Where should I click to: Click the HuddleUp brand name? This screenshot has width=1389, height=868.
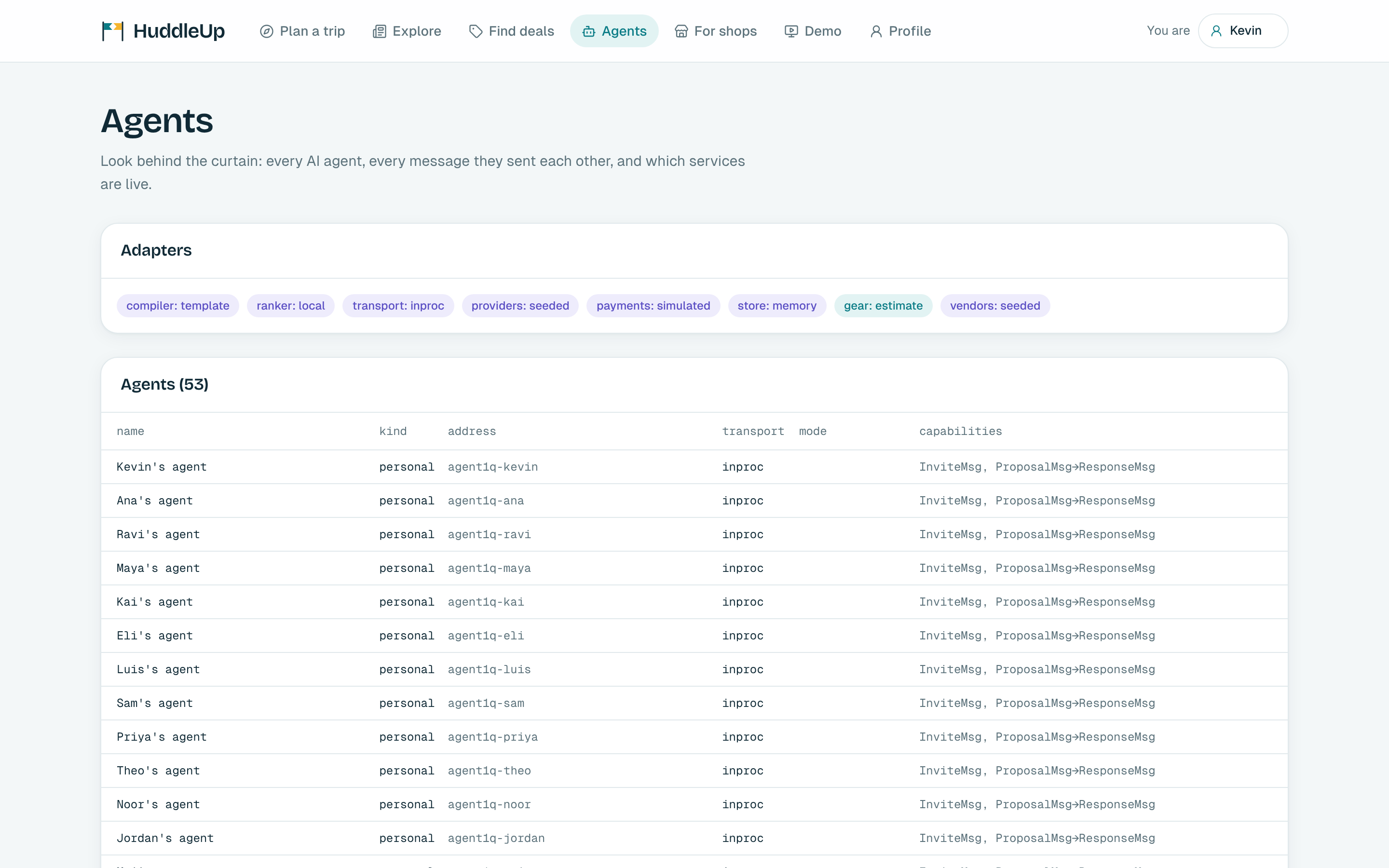[179, 31]
